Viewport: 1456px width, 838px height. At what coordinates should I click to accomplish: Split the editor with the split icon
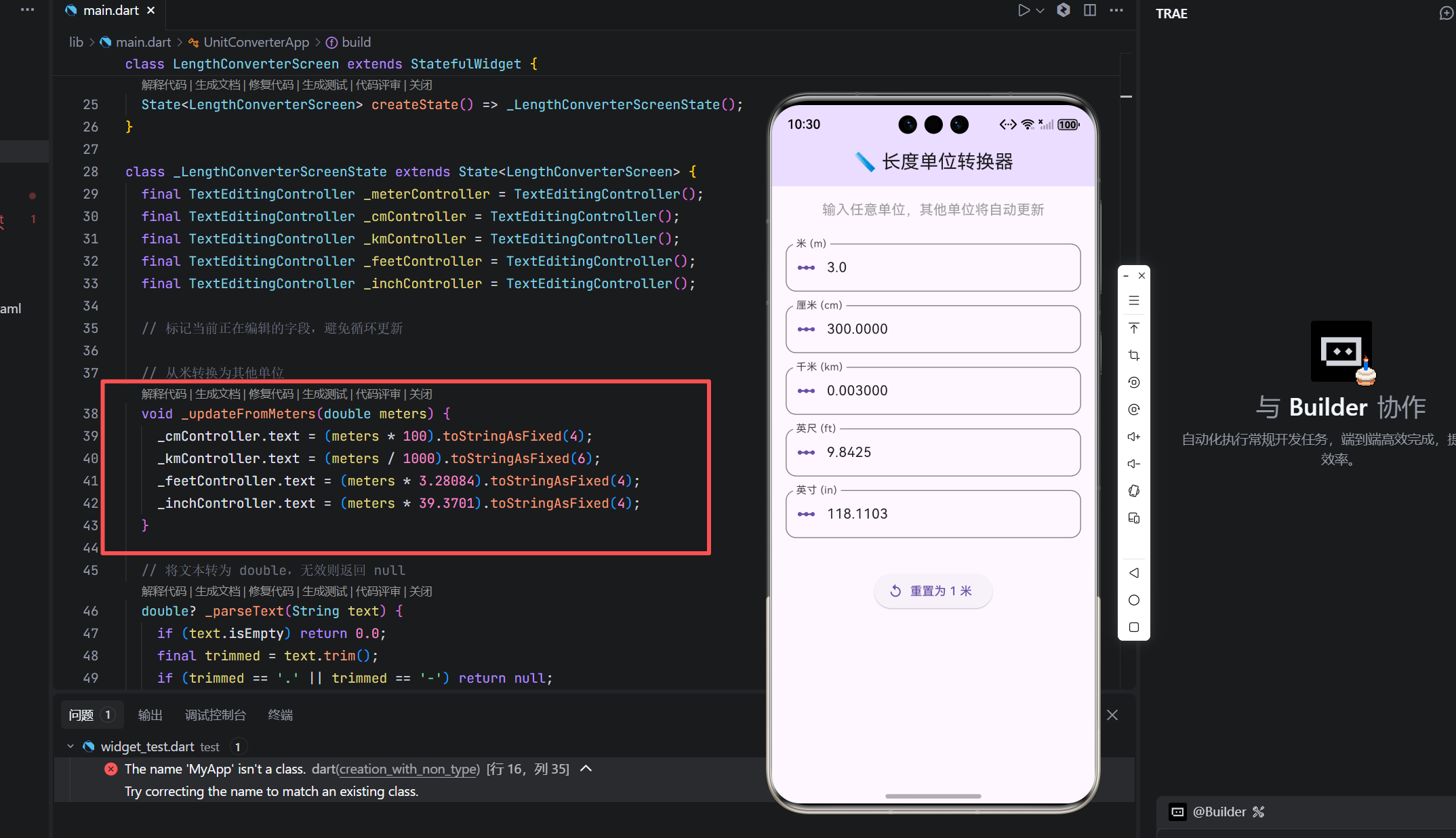click(x=1090, y=10)
